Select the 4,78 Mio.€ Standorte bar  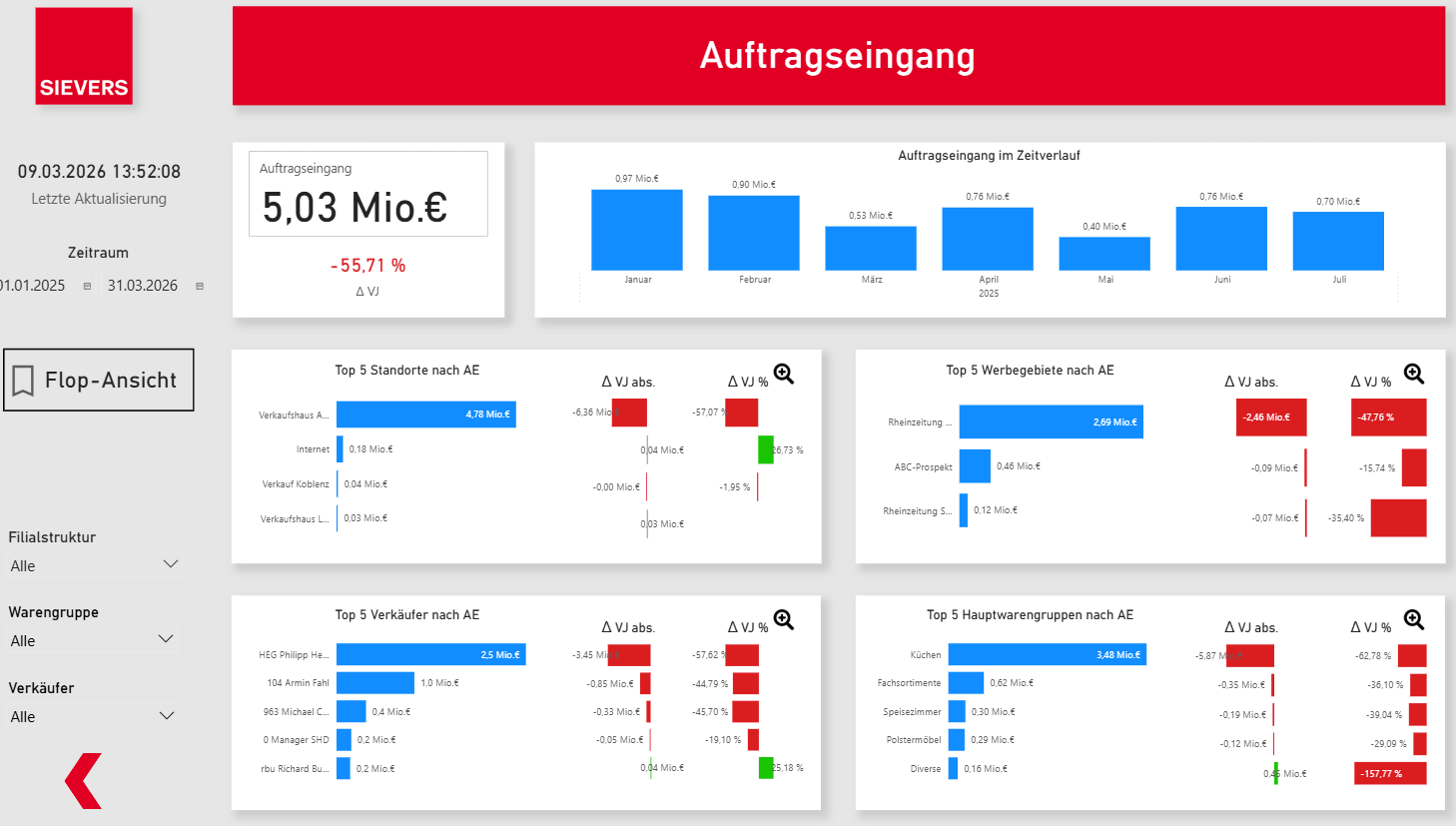[x=426, y=414]
